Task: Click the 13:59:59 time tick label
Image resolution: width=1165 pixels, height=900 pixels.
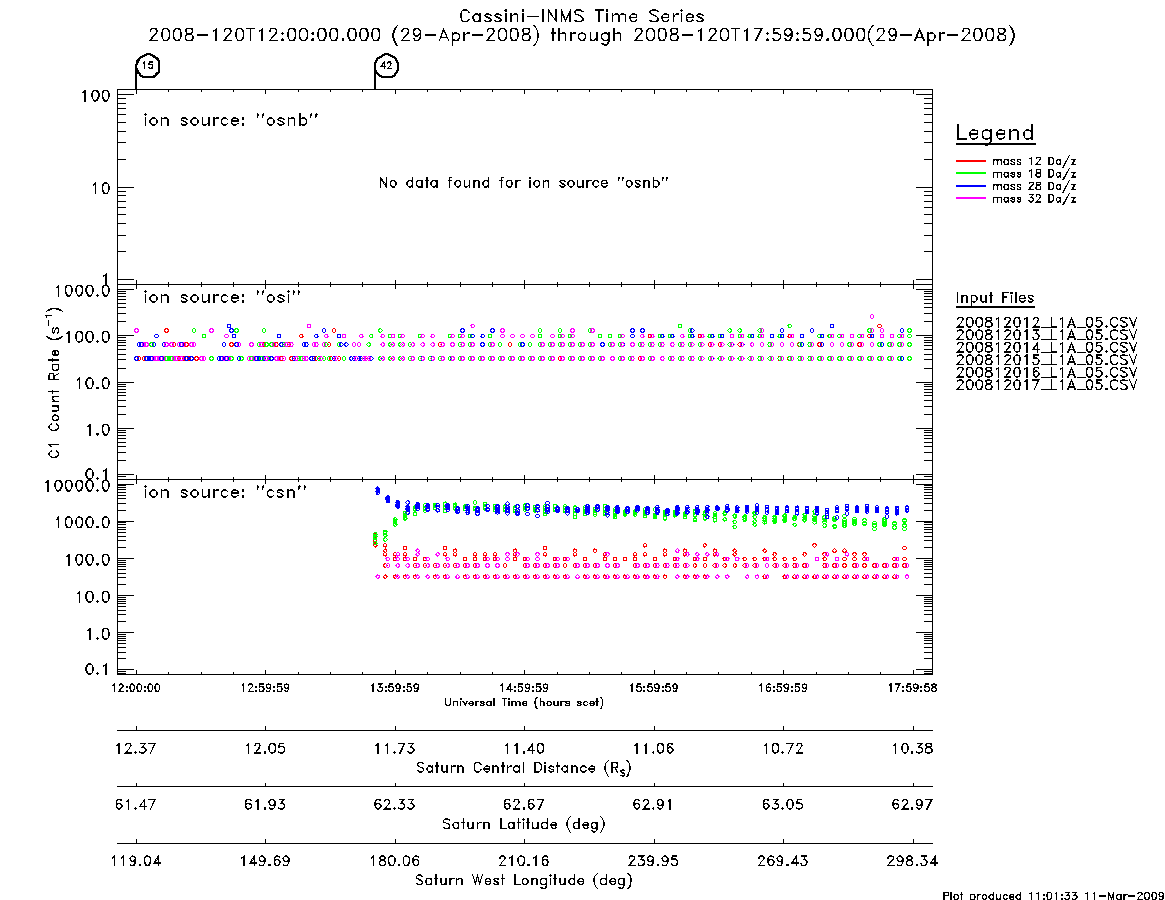Action: click(x=395, y=688)
